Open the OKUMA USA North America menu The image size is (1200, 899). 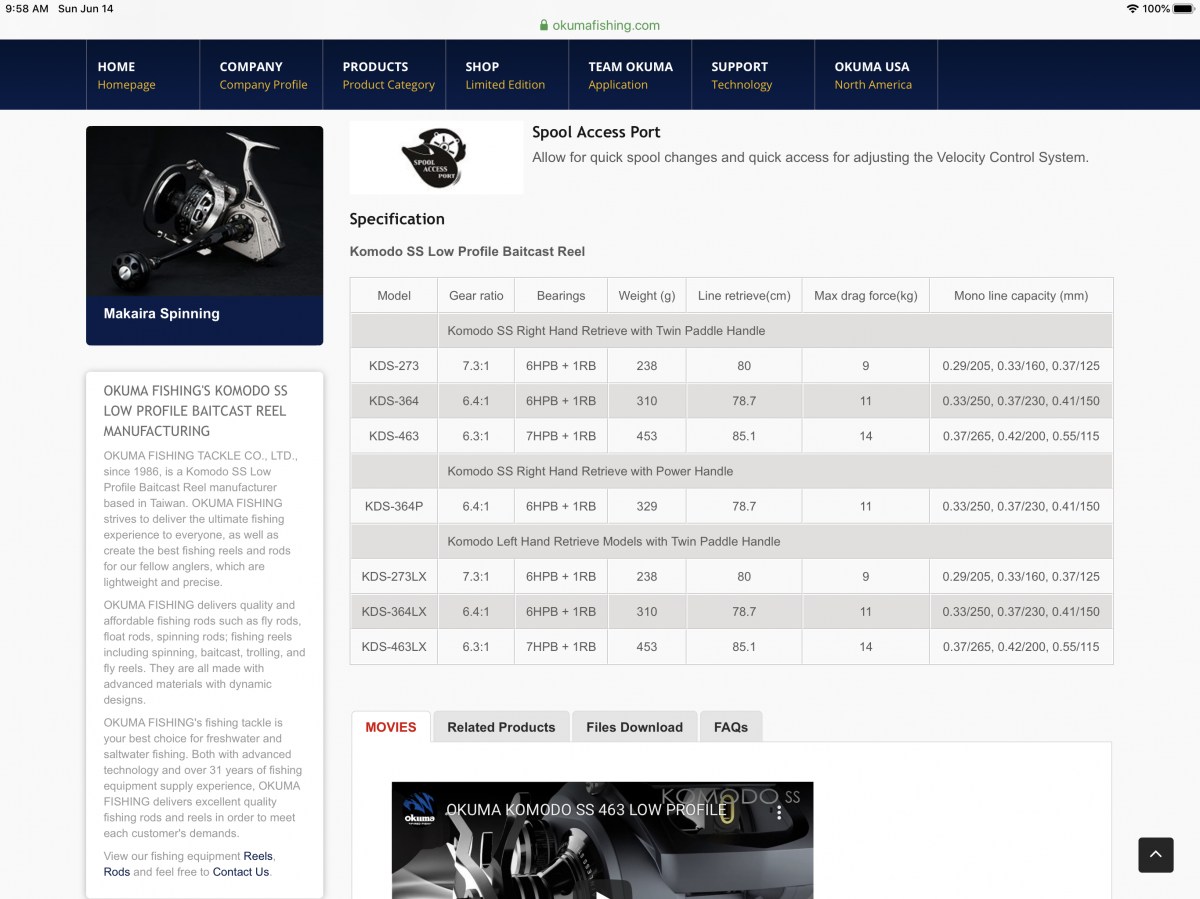(x=876, y=75)
